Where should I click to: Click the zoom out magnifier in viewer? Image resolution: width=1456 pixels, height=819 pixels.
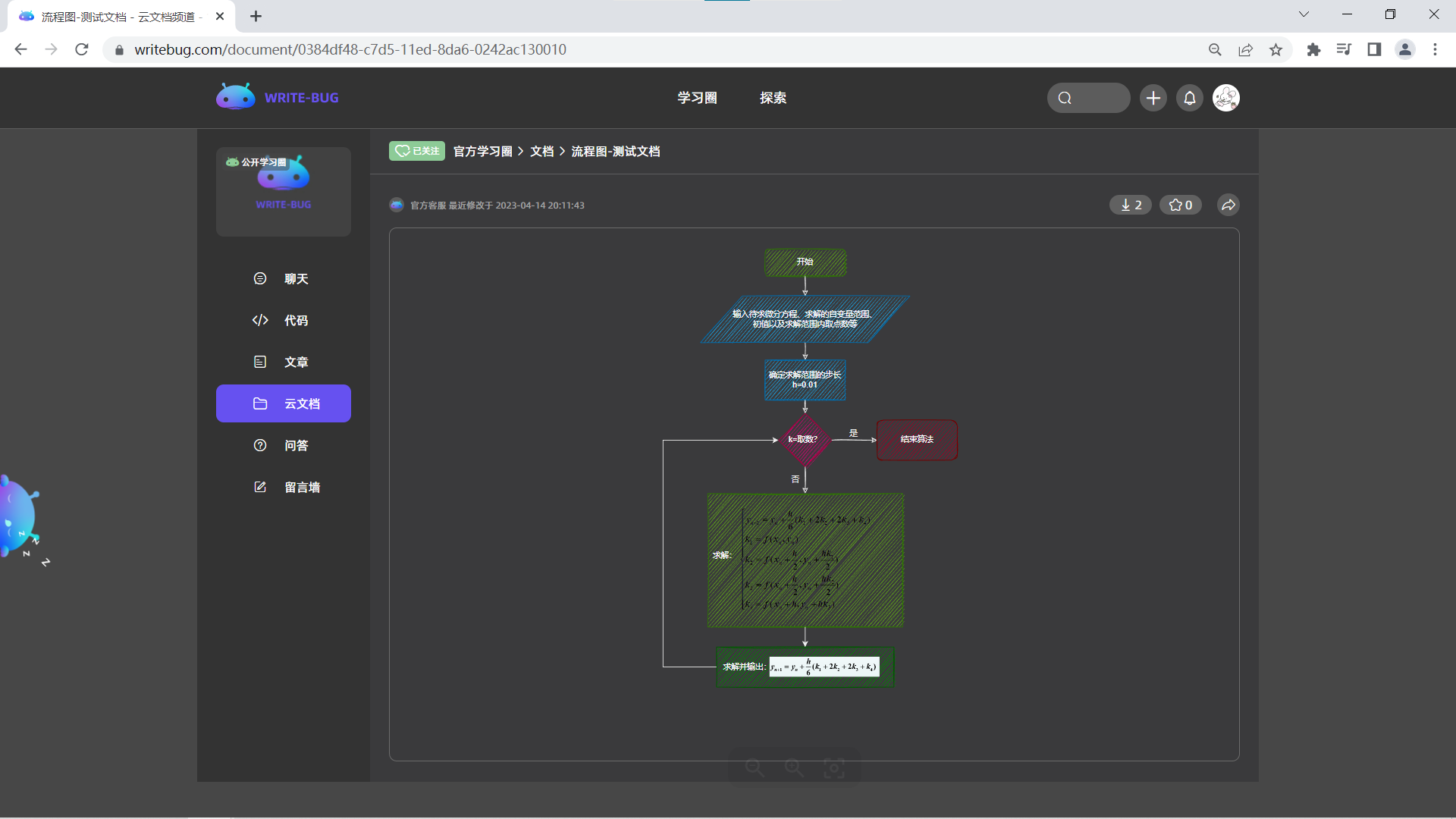(x=754, y=768)
